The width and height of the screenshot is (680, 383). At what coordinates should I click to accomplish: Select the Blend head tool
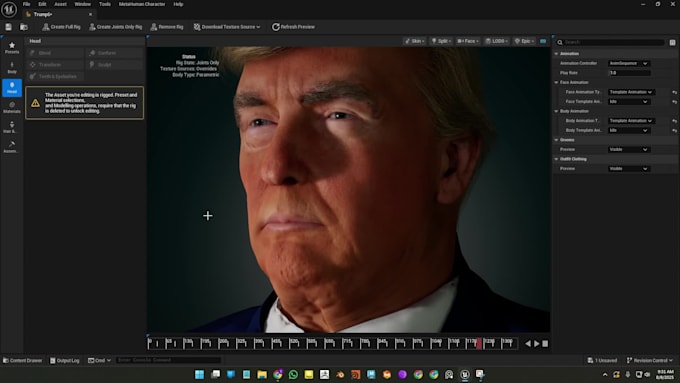[x=55, y=53]
